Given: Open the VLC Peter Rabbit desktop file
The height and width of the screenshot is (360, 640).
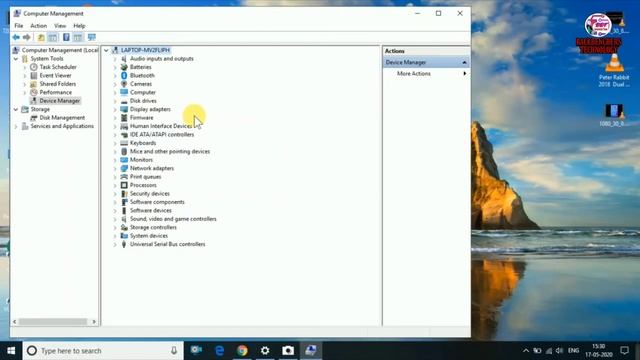Looking at the screenshot, I should [x=613, y=70].
